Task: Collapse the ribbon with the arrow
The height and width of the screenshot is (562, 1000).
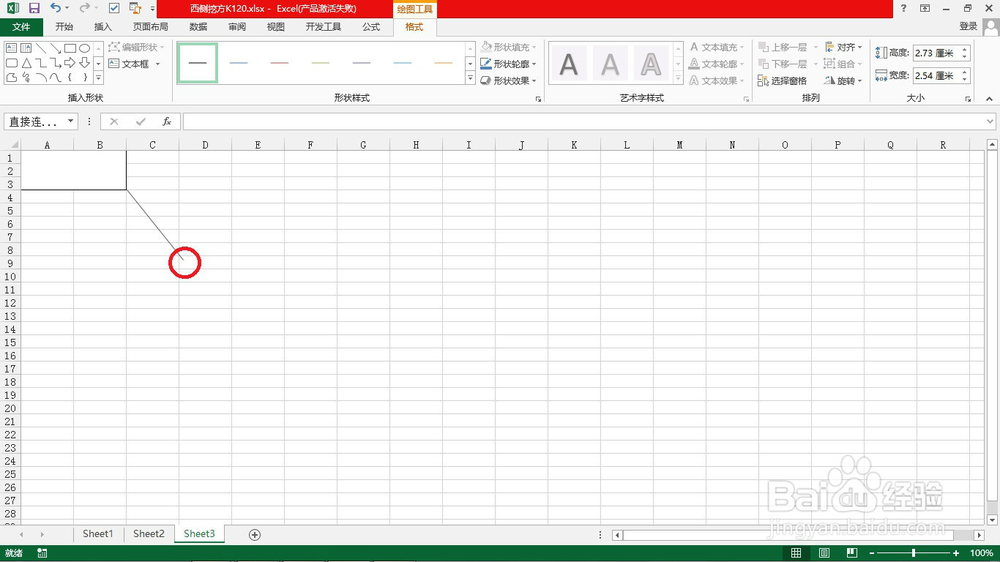Action: click(x=989, y=99)
